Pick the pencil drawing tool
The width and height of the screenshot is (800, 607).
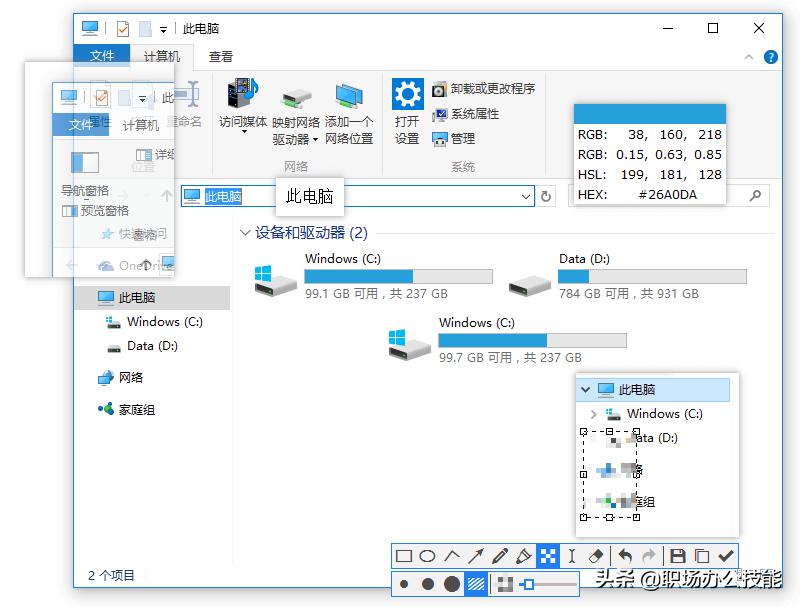[500, 556]
